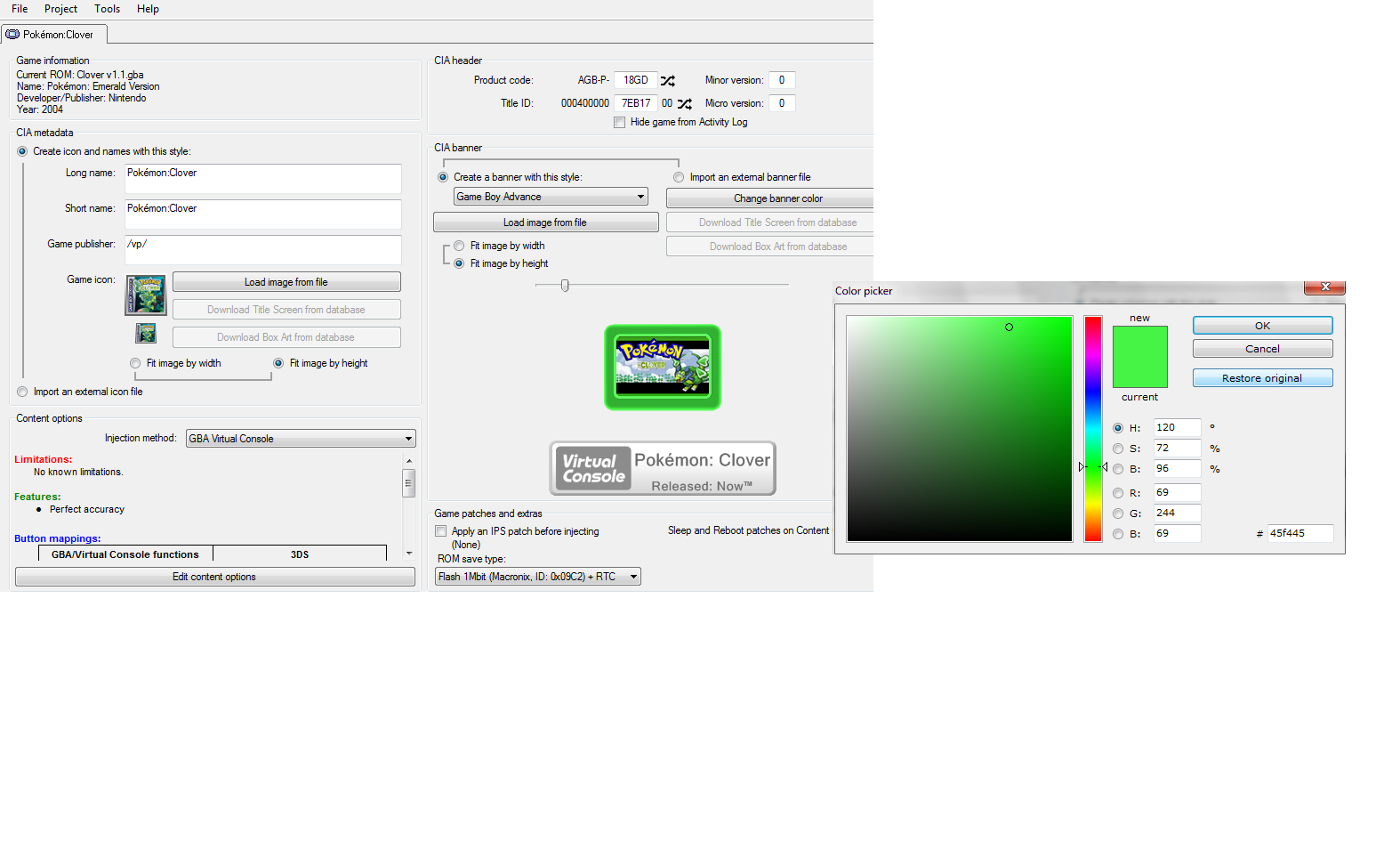
Task: Click the Pokémon banner preview image
Action: 663,368
